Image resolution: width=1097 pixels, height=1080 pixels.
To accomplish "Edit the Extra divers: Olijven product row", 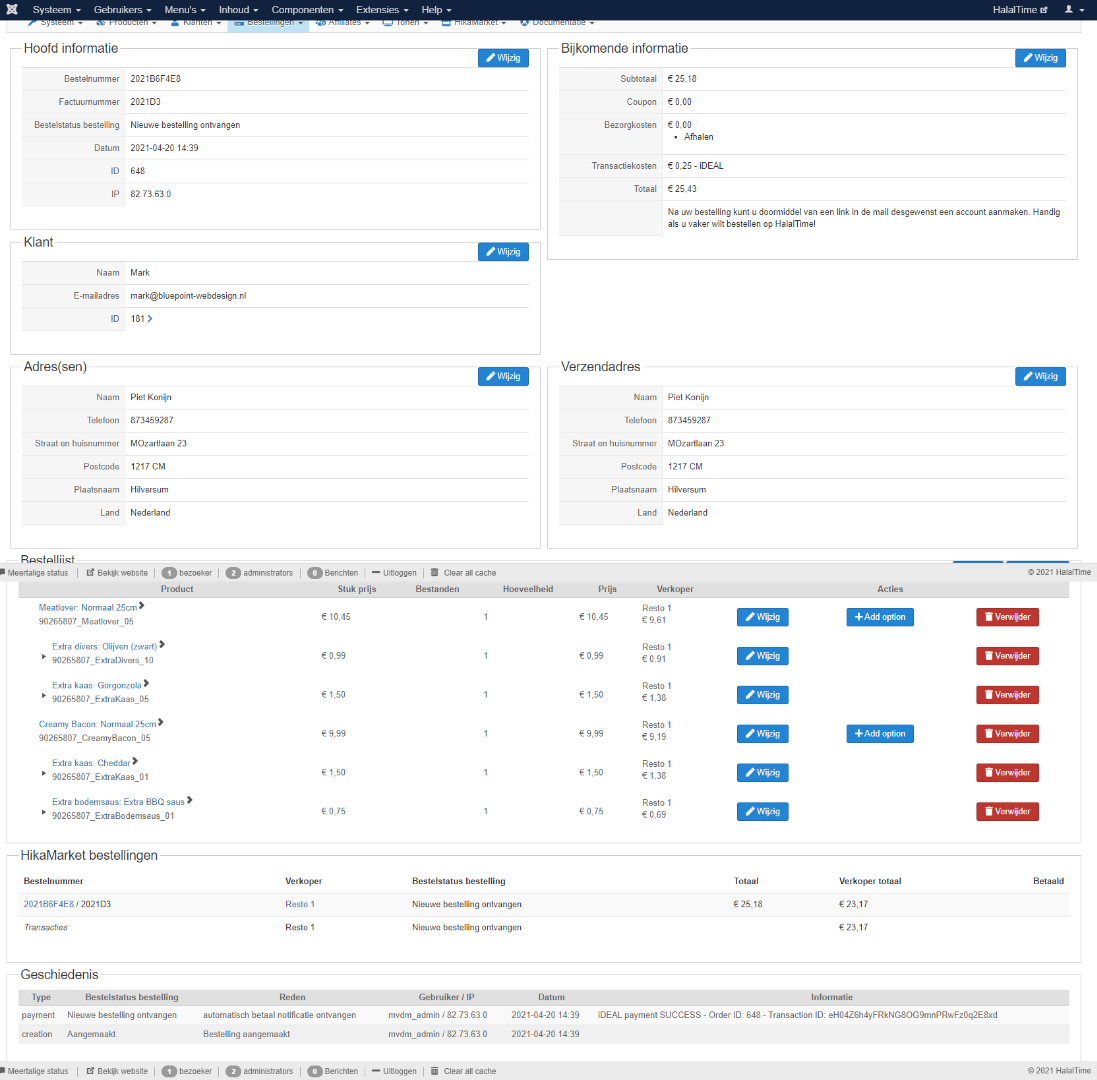I will (x=762, y=656).
